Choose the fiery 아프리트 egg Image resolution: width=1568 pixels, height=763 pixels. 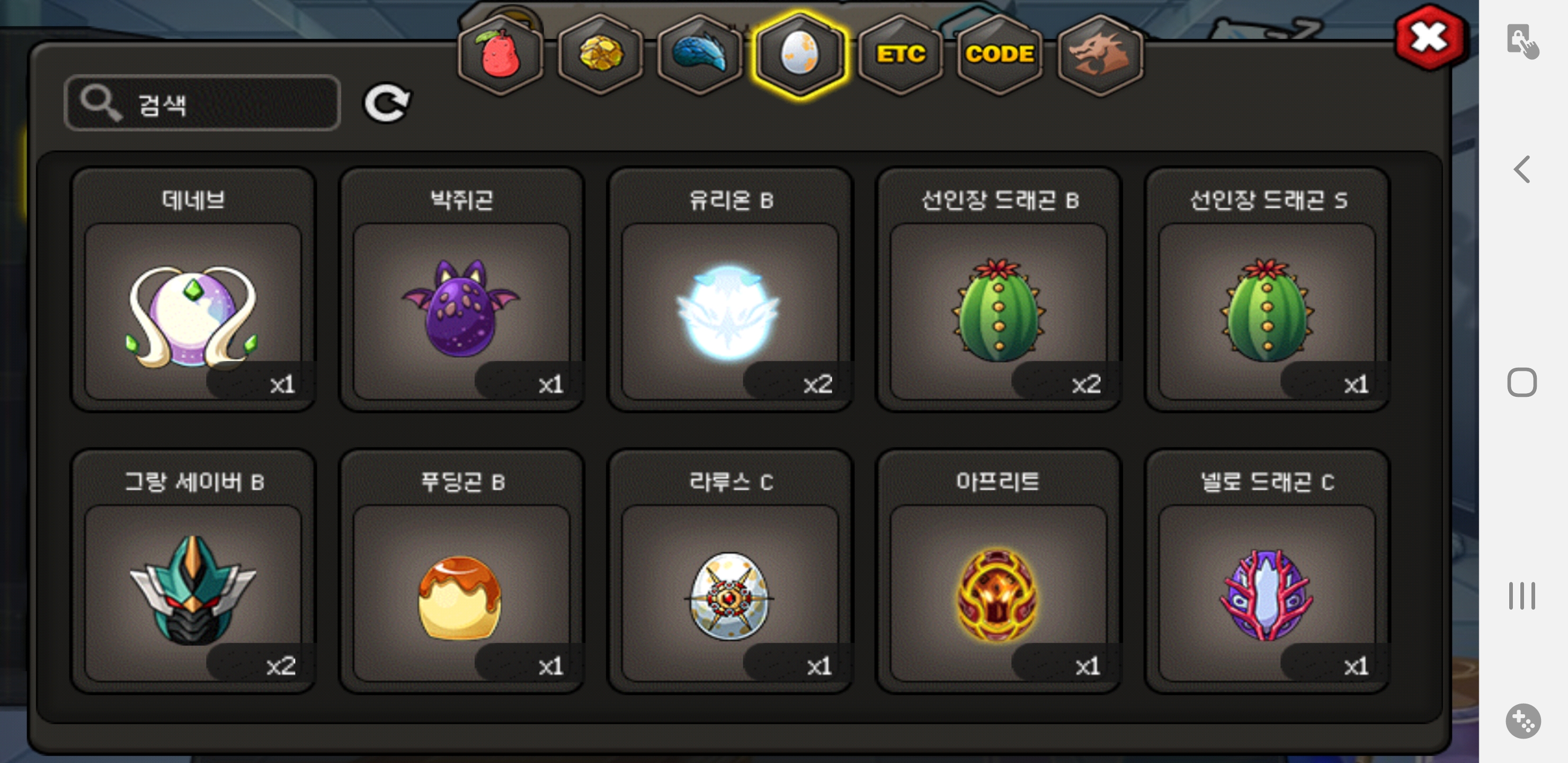tap(998, 571)
